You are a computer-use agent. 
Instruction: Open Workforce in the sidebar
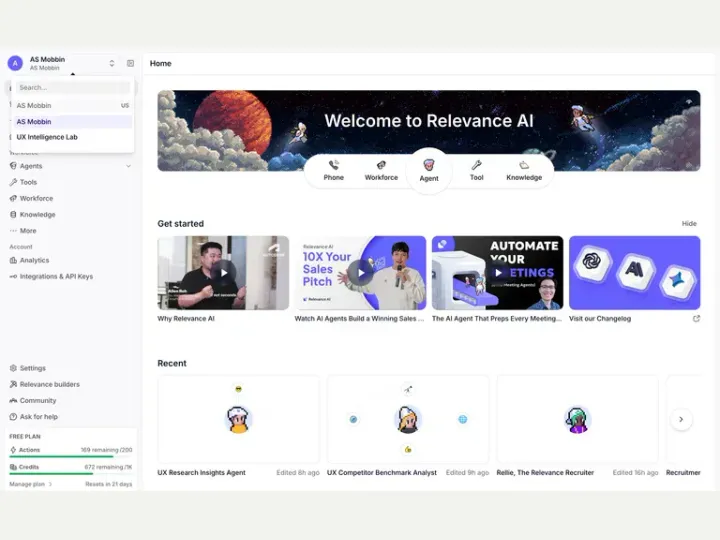[x=36, y=198]
